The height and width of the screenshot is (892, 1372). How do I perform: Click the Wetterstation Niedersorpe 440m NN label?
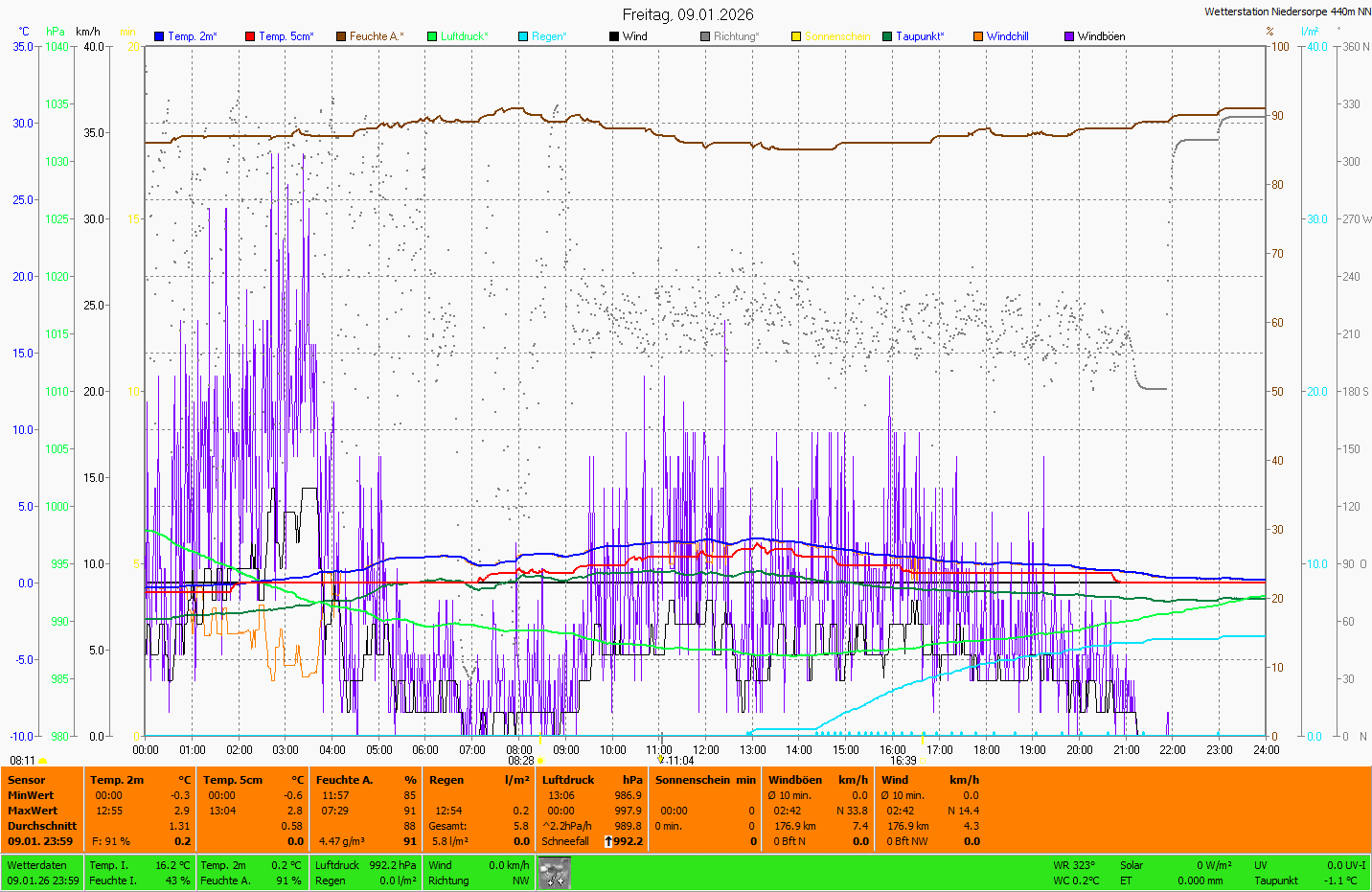click(1287, 11)
